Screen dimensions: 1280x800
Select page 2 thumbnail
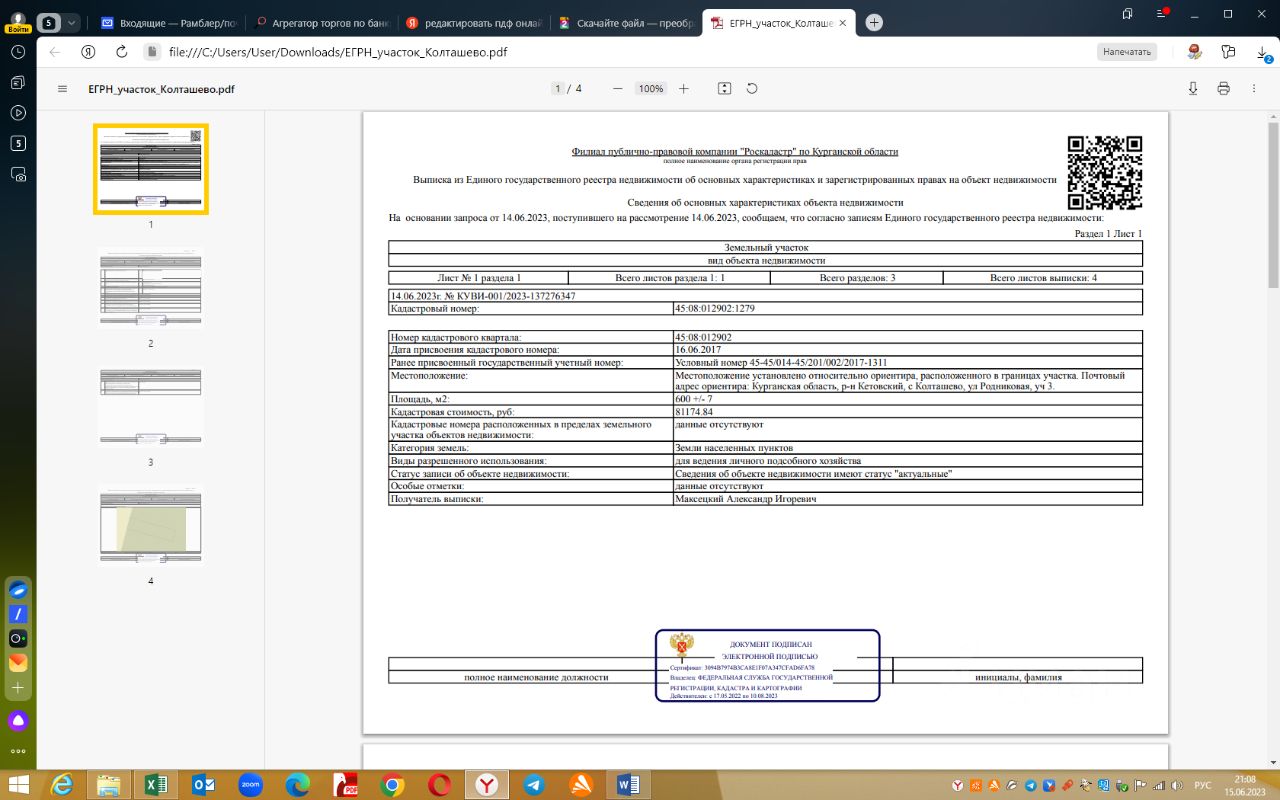click(151, 287)
